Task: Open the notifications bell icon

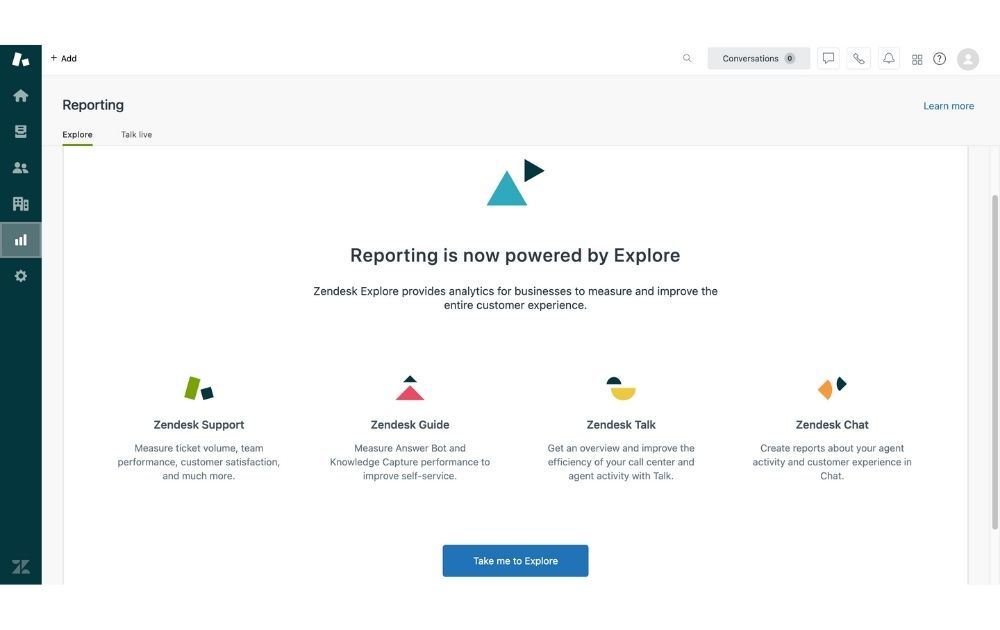Action: tap(888, 58)
